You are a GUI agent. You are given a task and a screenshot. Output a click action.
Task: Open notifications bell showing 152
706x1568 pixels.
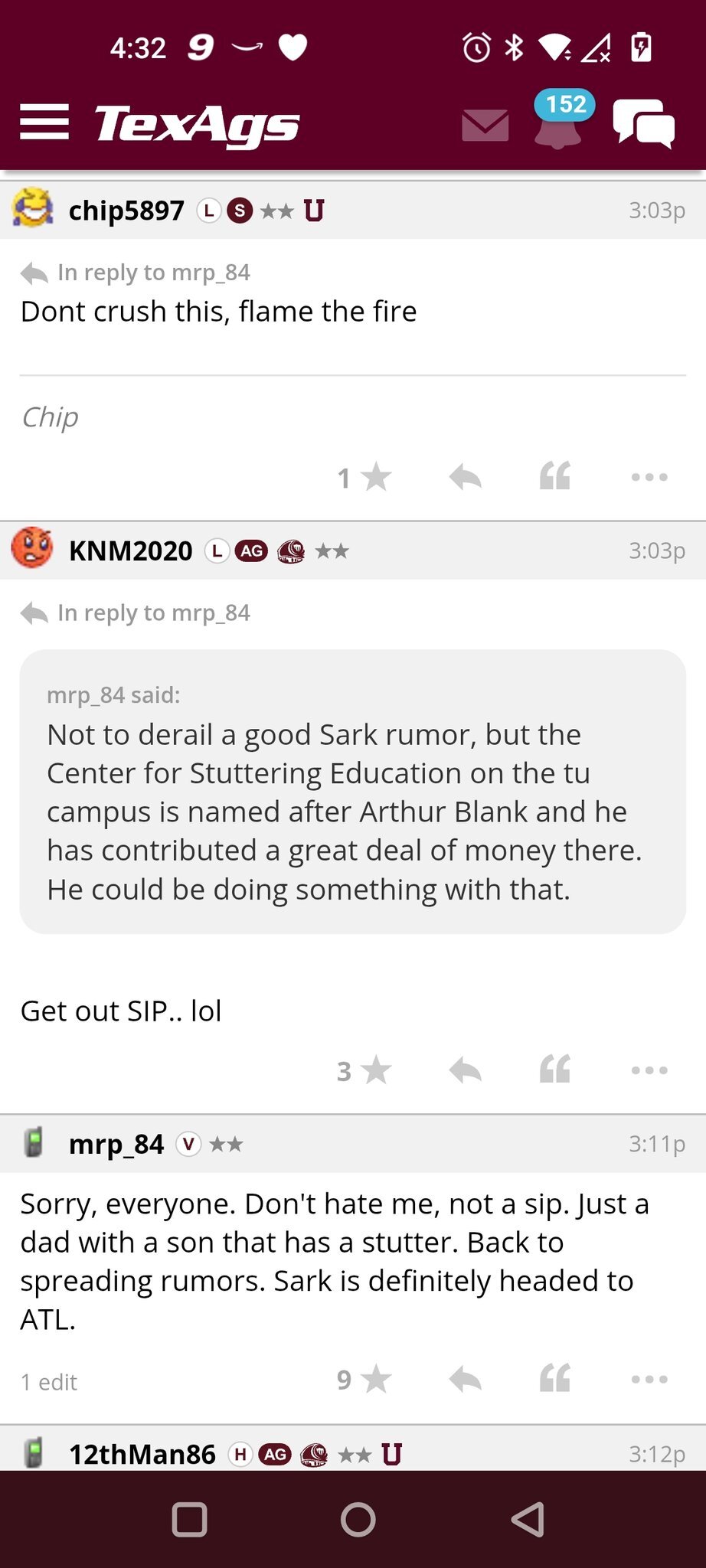[558, 122]
